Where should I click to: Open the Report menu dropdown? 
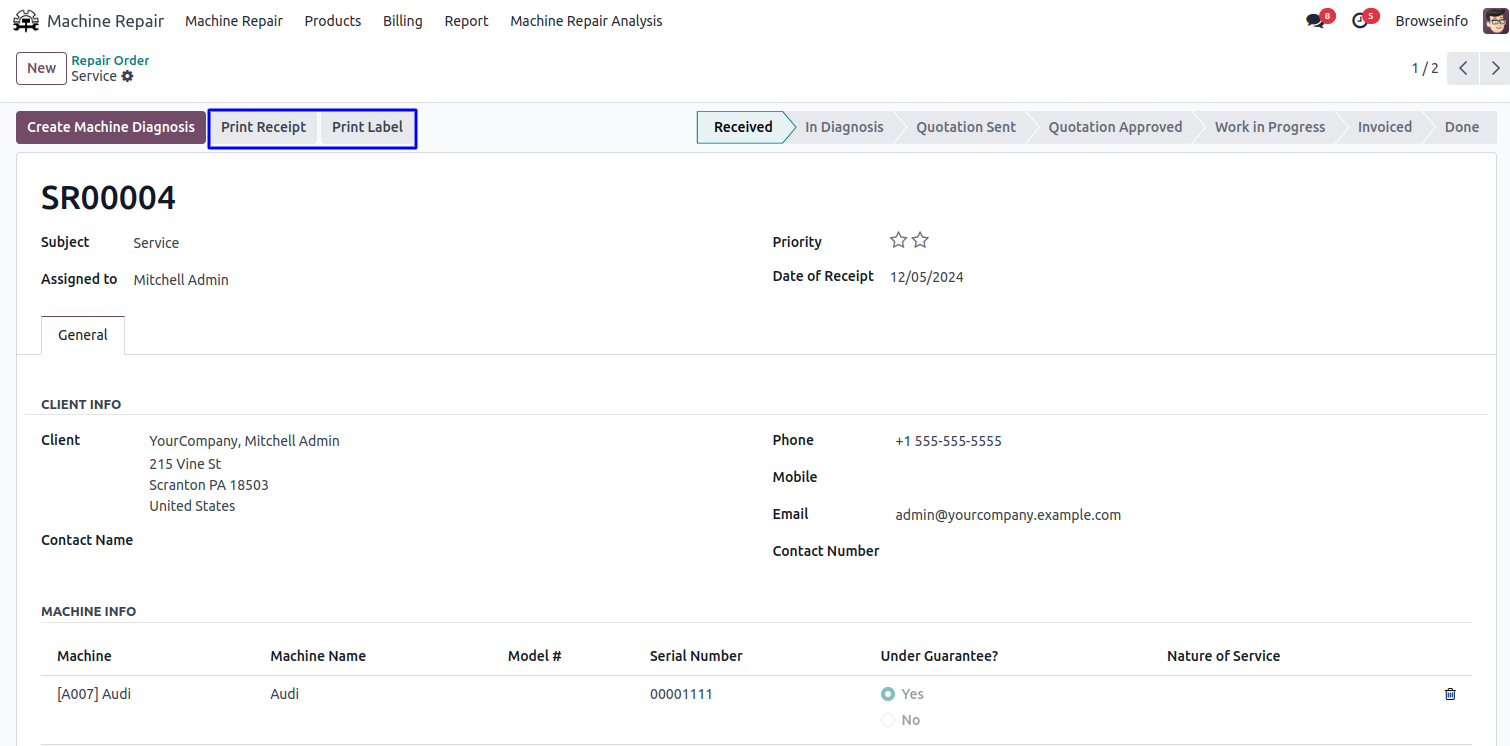466,21
